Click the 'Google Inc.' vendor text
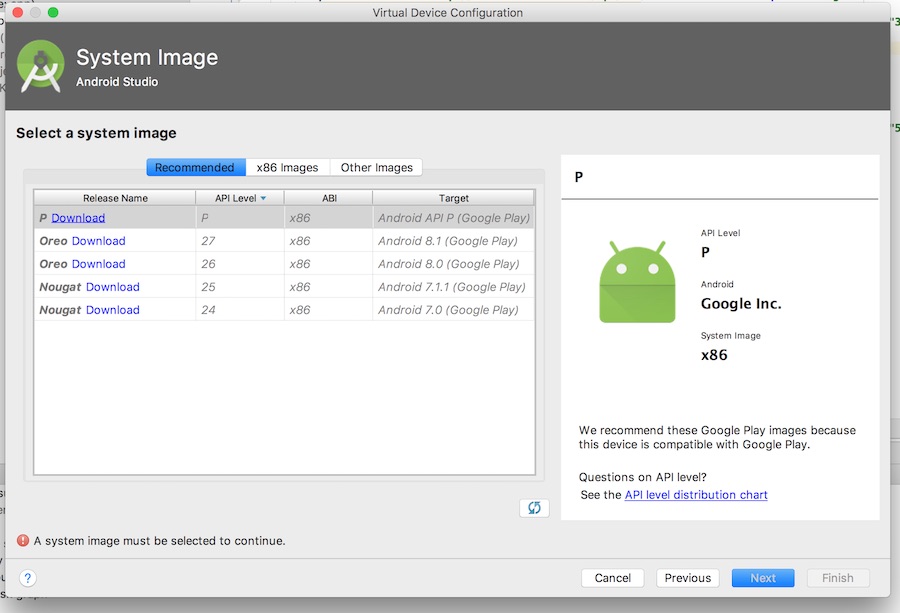 741,304
